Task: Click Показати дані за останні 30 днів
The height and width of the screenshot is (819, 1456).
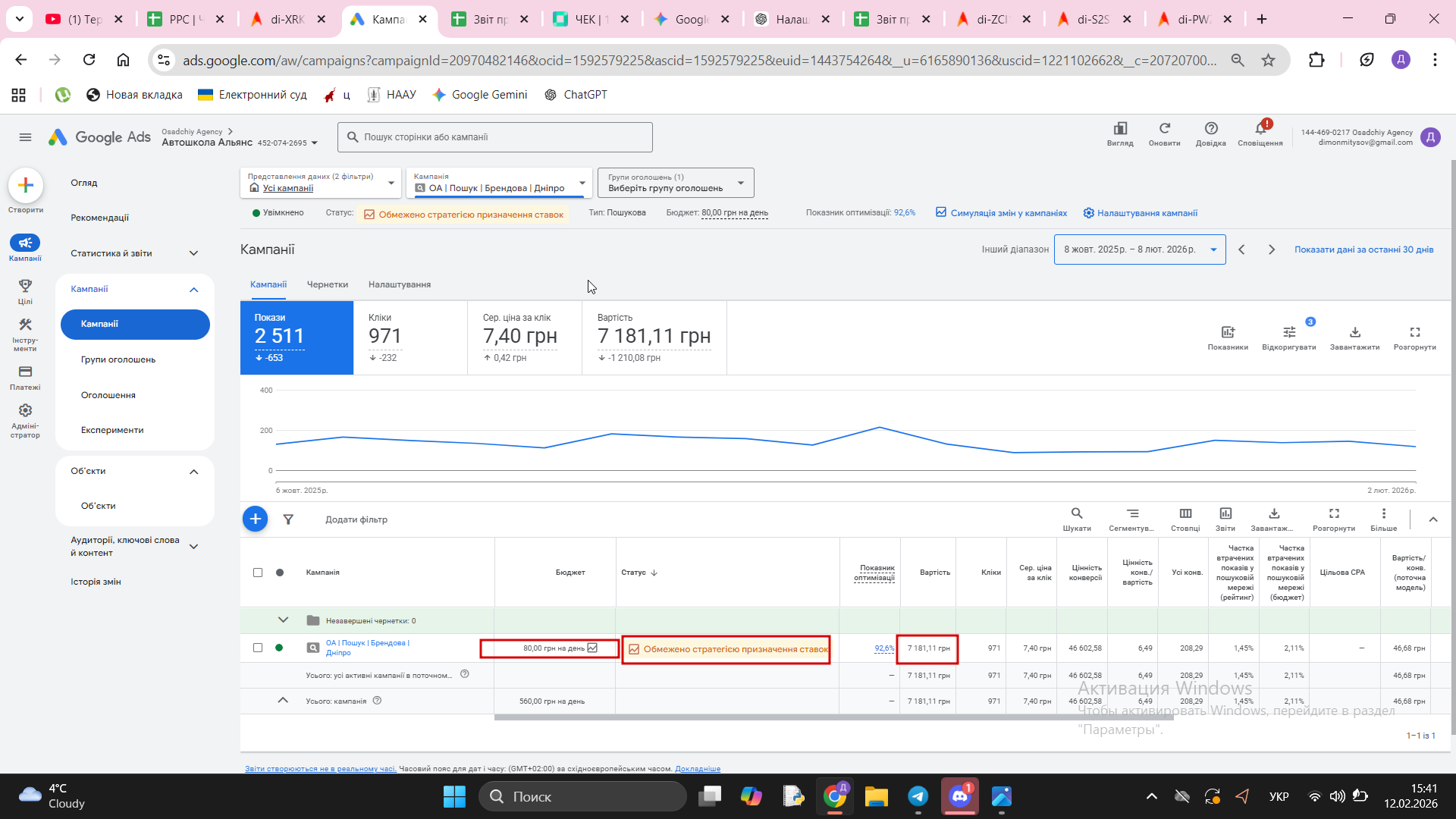Action: (x=1363, y=249)
